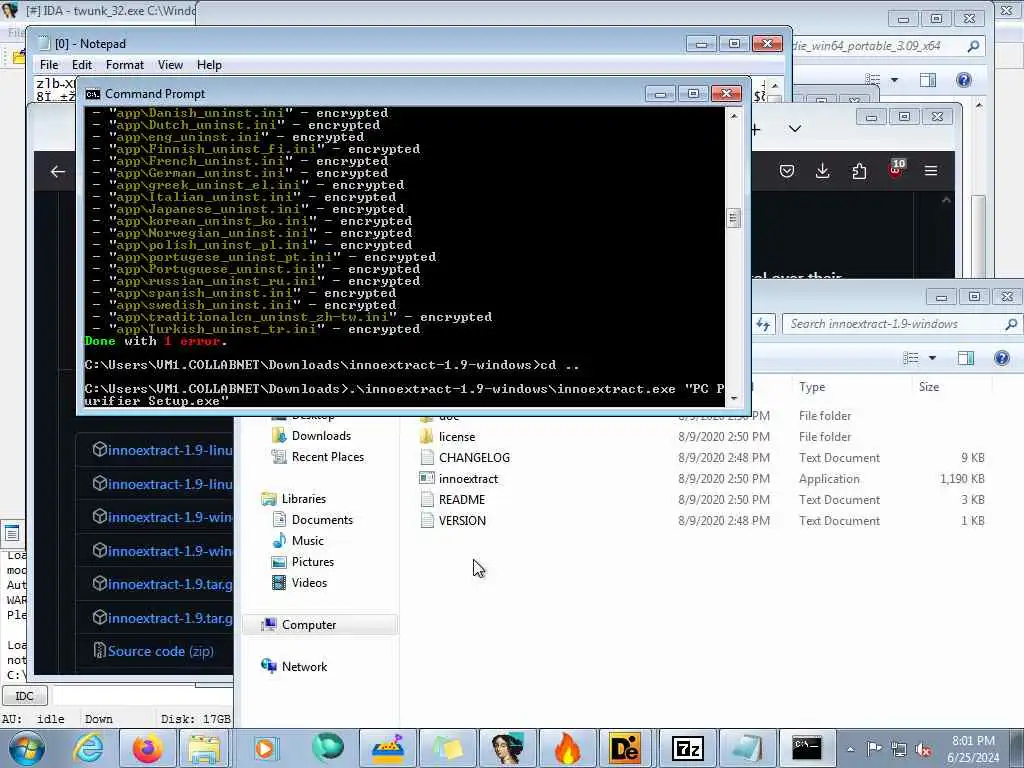The height and width of the screenshot is (768, 1024).
Task: Toggle preview pane in innoextract Explorer window
Action: coord(966,358)
